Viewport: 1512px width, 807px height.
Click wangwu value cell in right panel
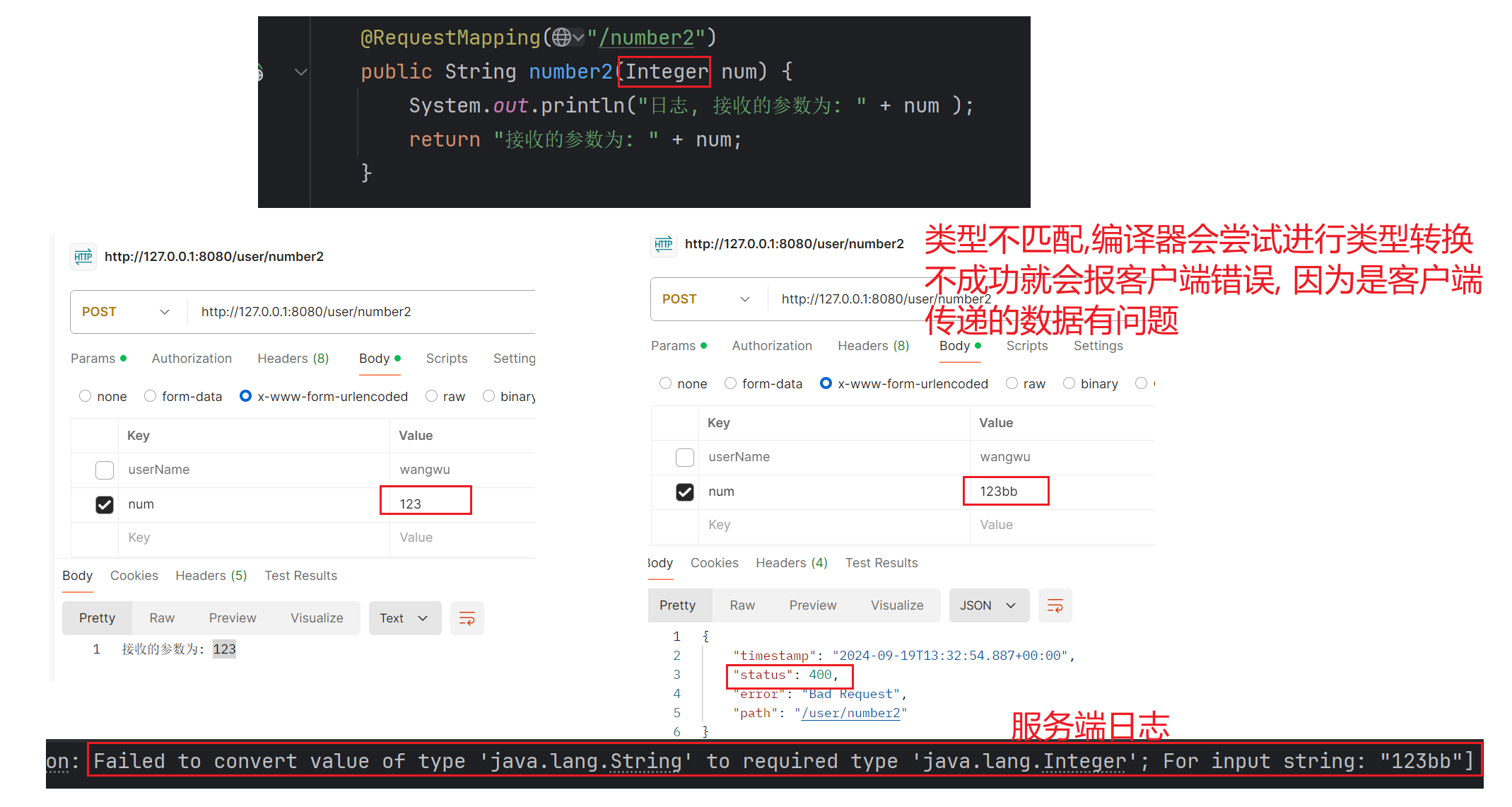pos(1062,458)
